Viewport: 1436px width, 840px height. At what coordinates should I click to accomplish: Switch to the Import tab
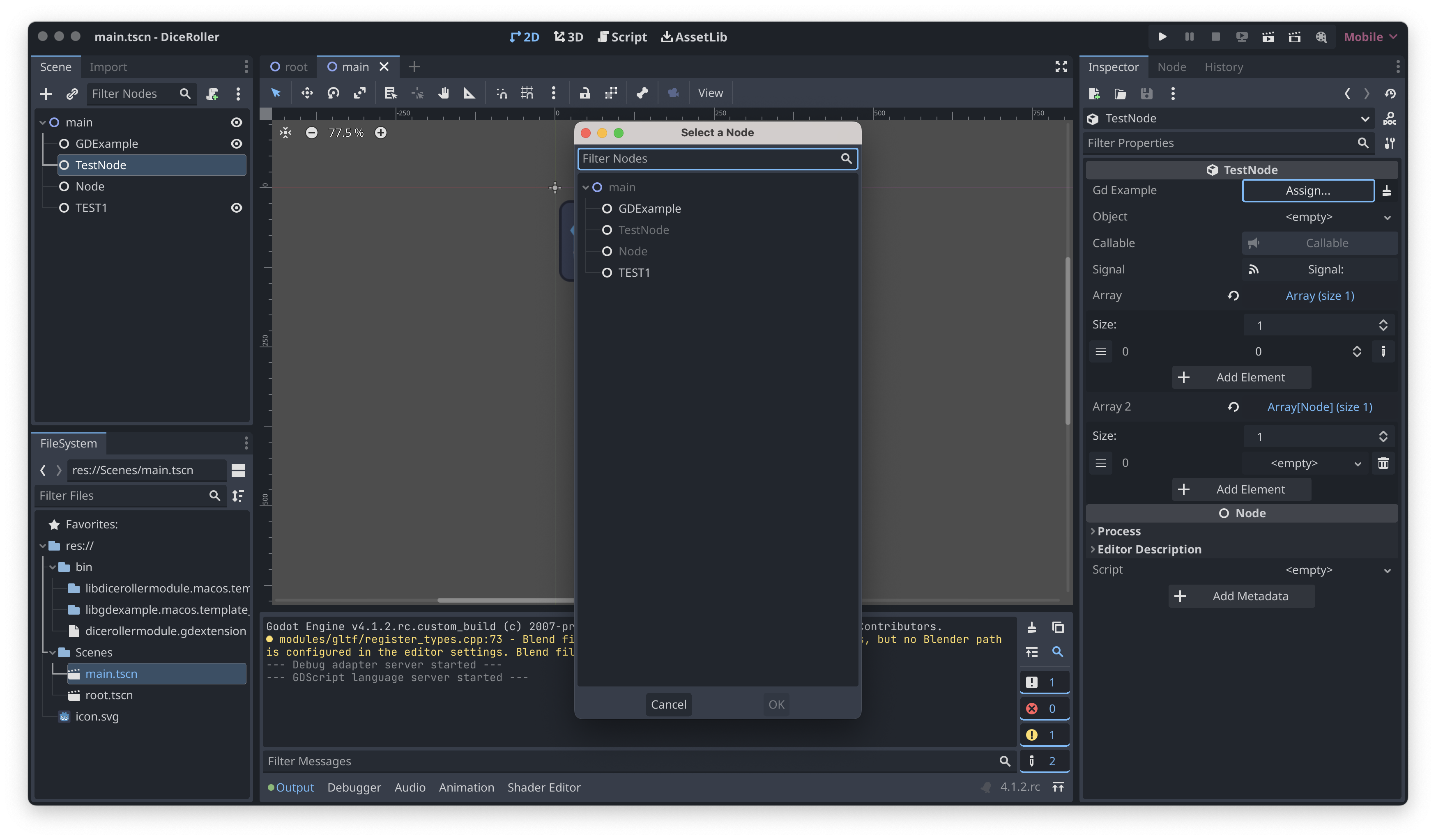tap(108, 67)
